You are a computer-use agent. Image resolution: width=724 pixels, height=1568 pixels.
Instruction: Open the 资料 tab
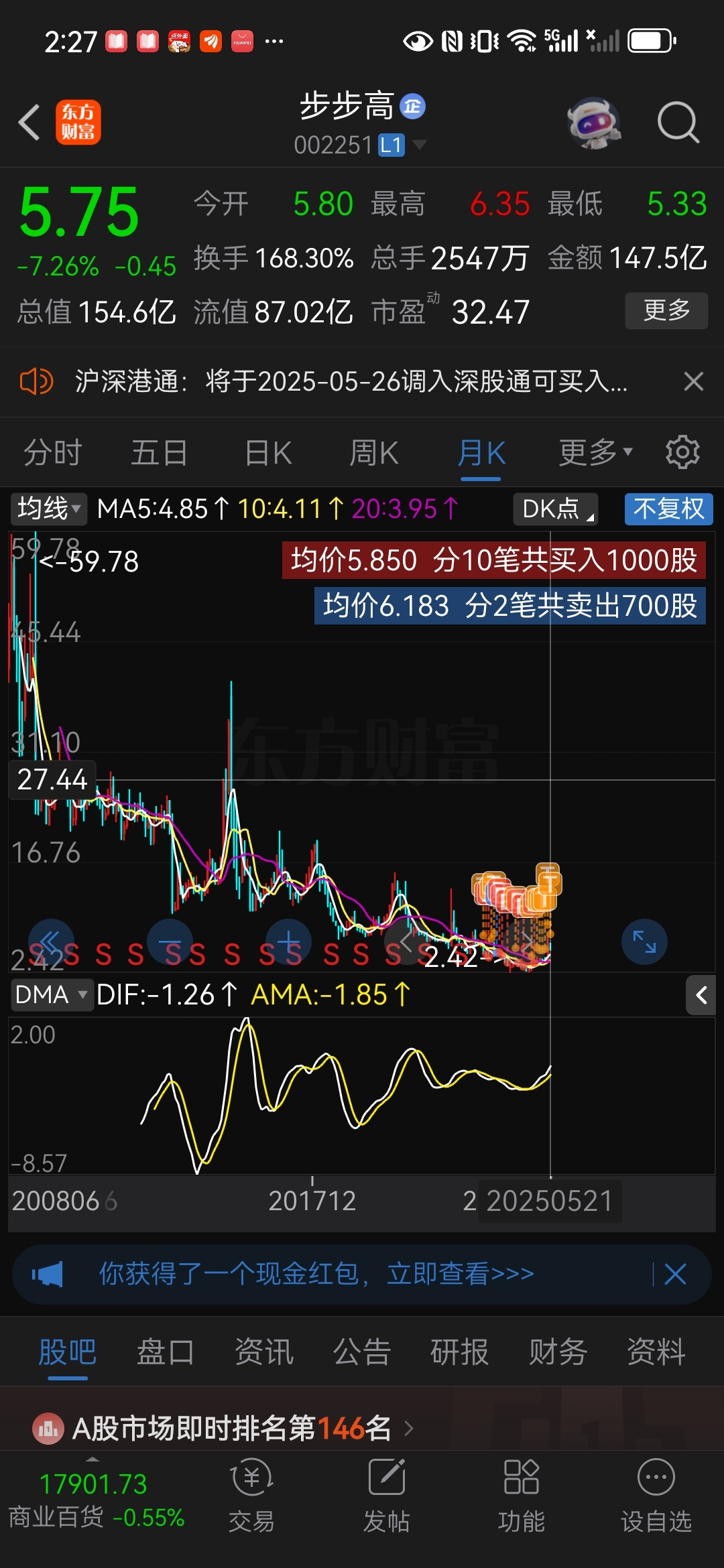[656, 1352]
